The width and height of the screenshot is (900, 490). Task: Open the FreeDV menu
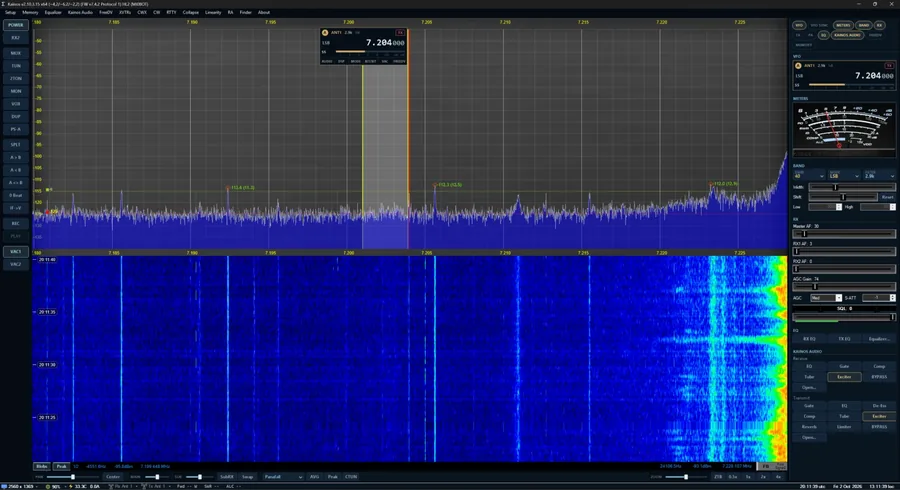click(106, 12)
